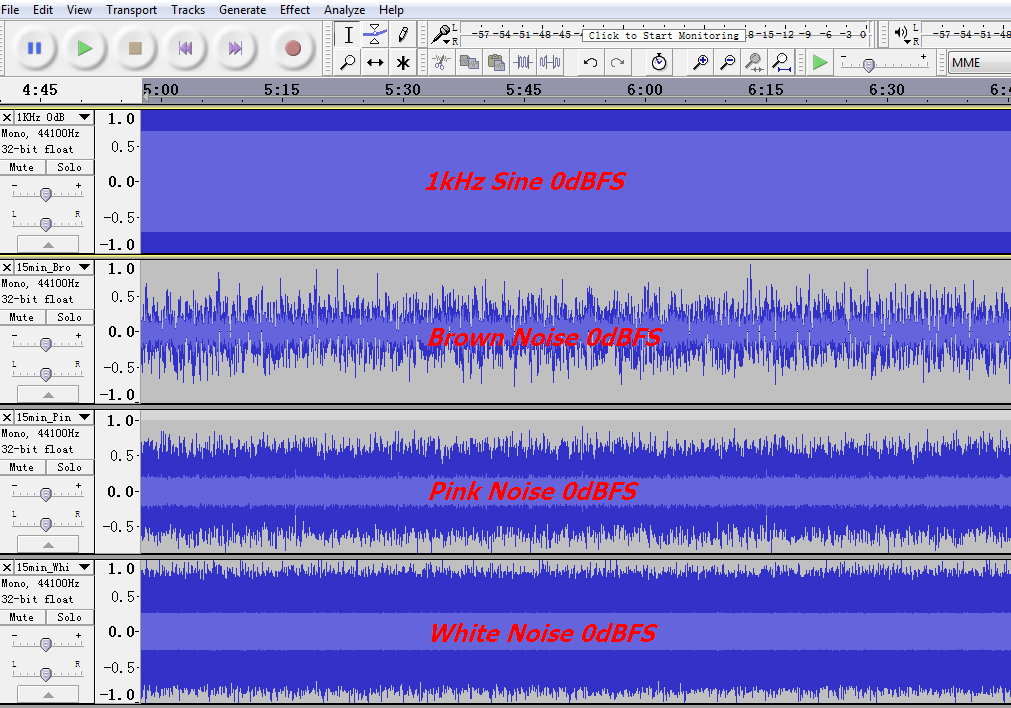Click the recording meter microphone icon

(442, 34)
